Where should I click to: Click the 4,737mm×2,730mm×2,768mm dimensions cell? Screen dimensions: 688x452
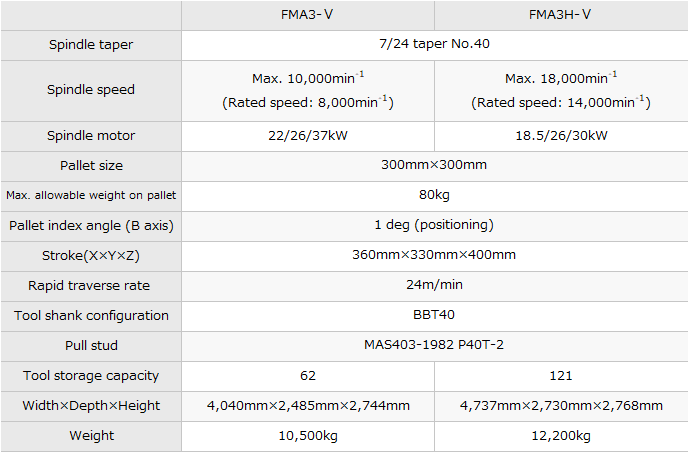click(x=560, y=406)
